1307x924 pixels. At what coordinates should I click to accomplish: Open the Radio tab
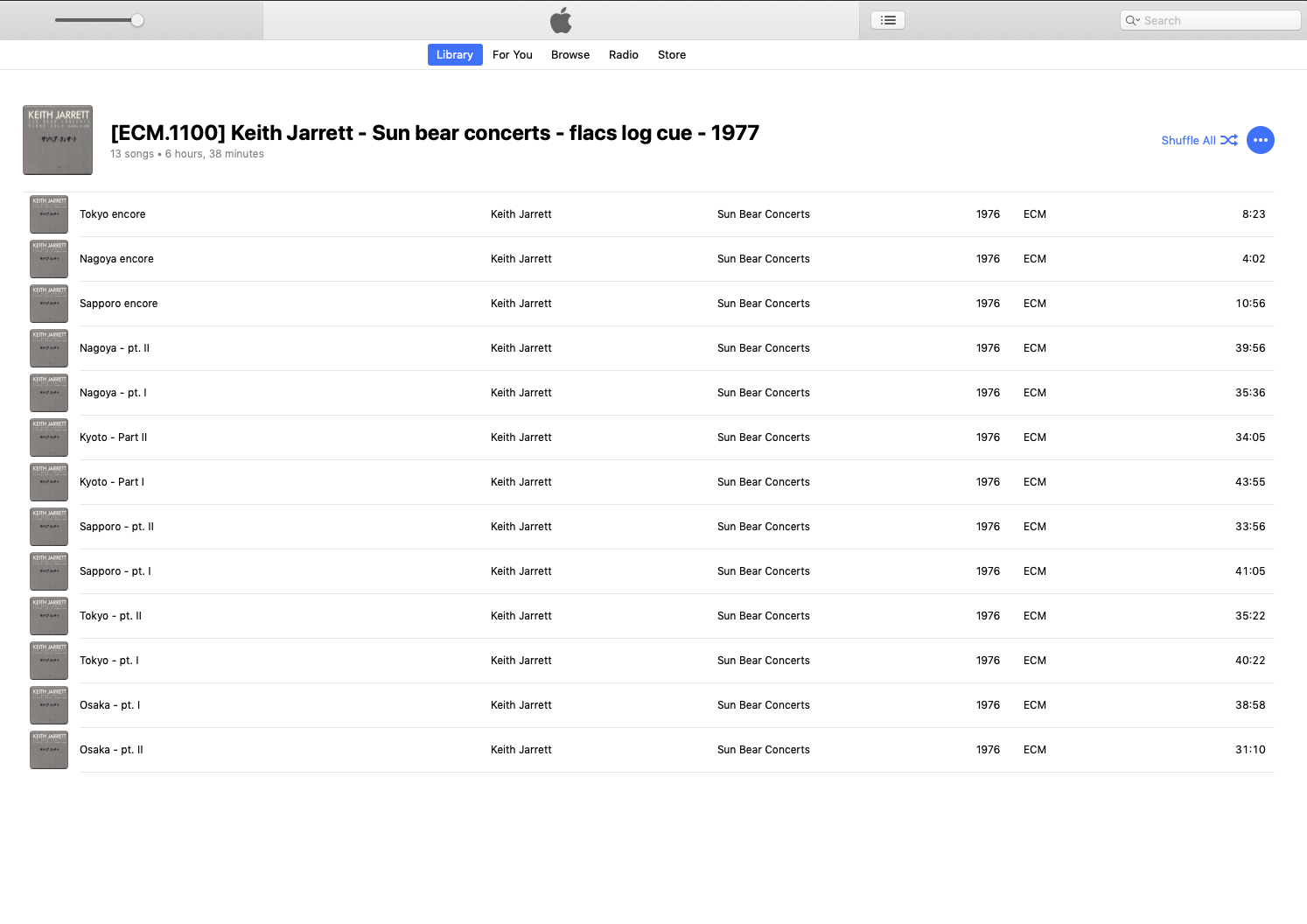(624, 54)
